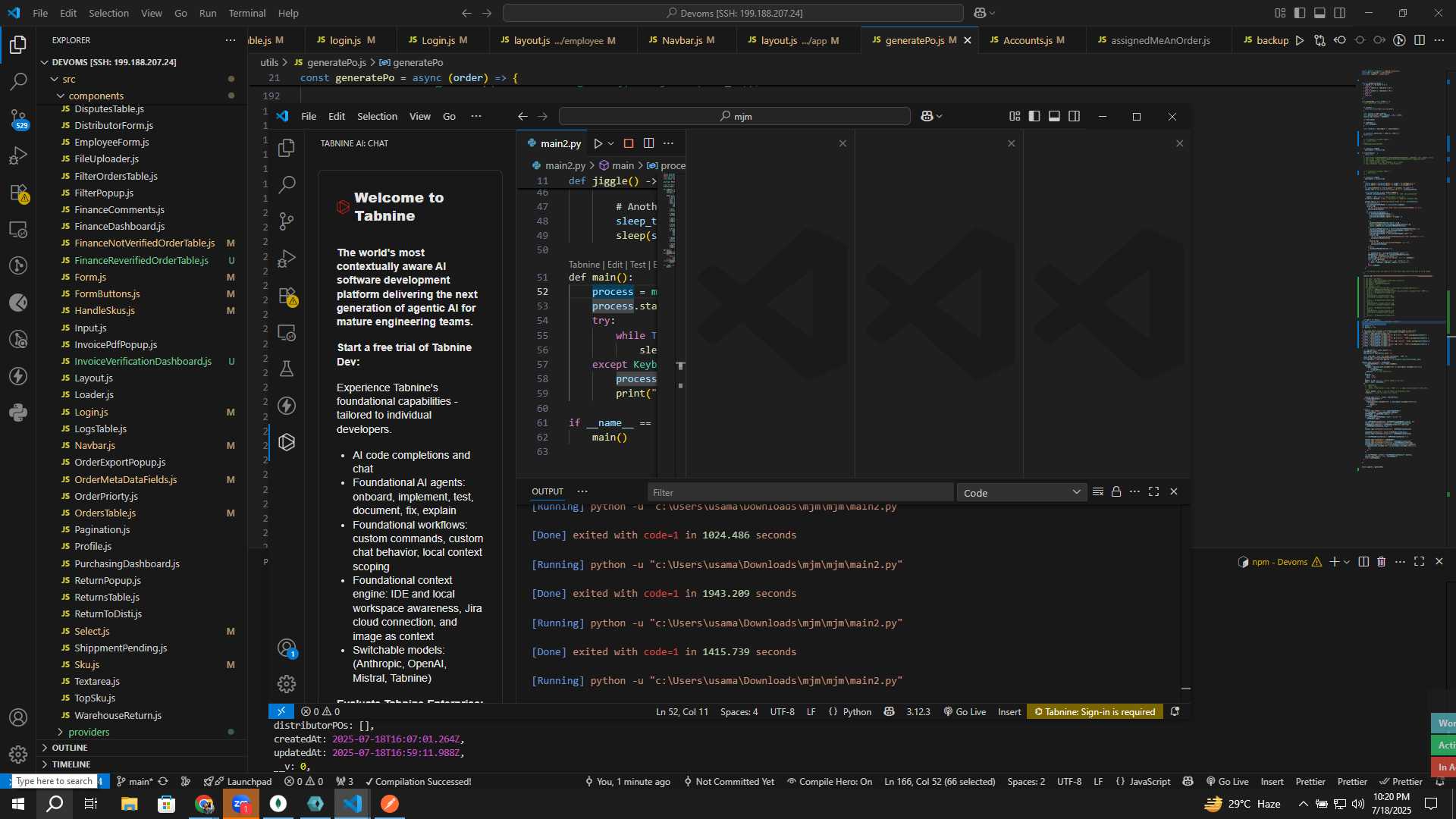Open Thunder lightning icon in mjm window
1456x819 pixels.
tap(287, 406)
